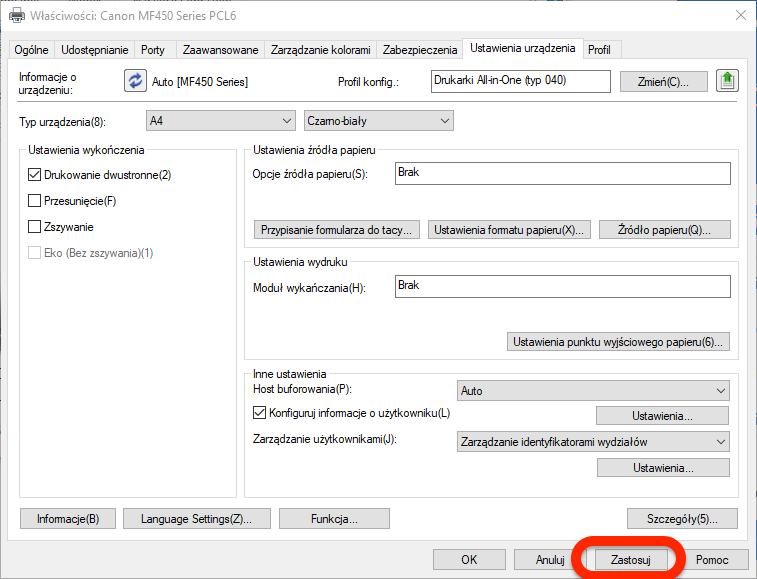Enable the Przesunięcie checkbox

point(36,201)
